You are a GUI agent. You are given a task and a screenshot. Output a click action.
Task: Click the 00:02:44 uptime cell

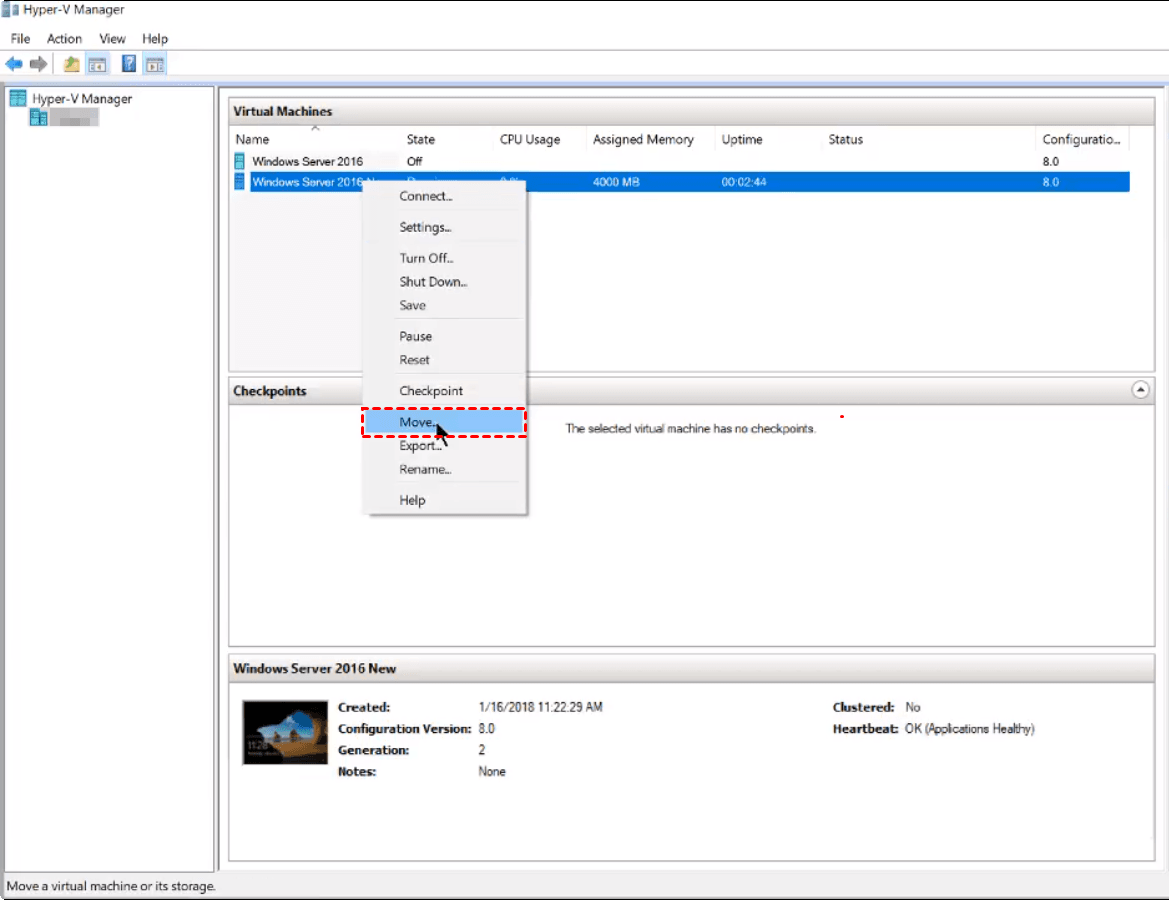tap(743, 182)
